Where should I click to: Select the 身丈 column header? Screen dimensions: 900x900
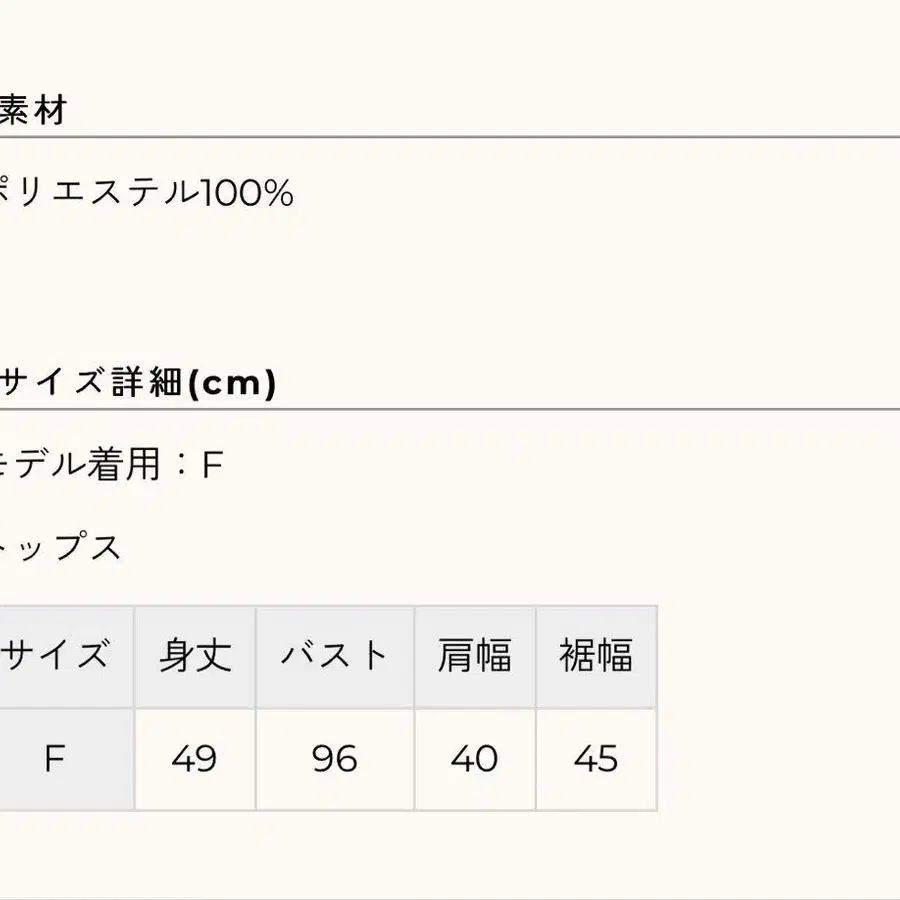[195, 656]
